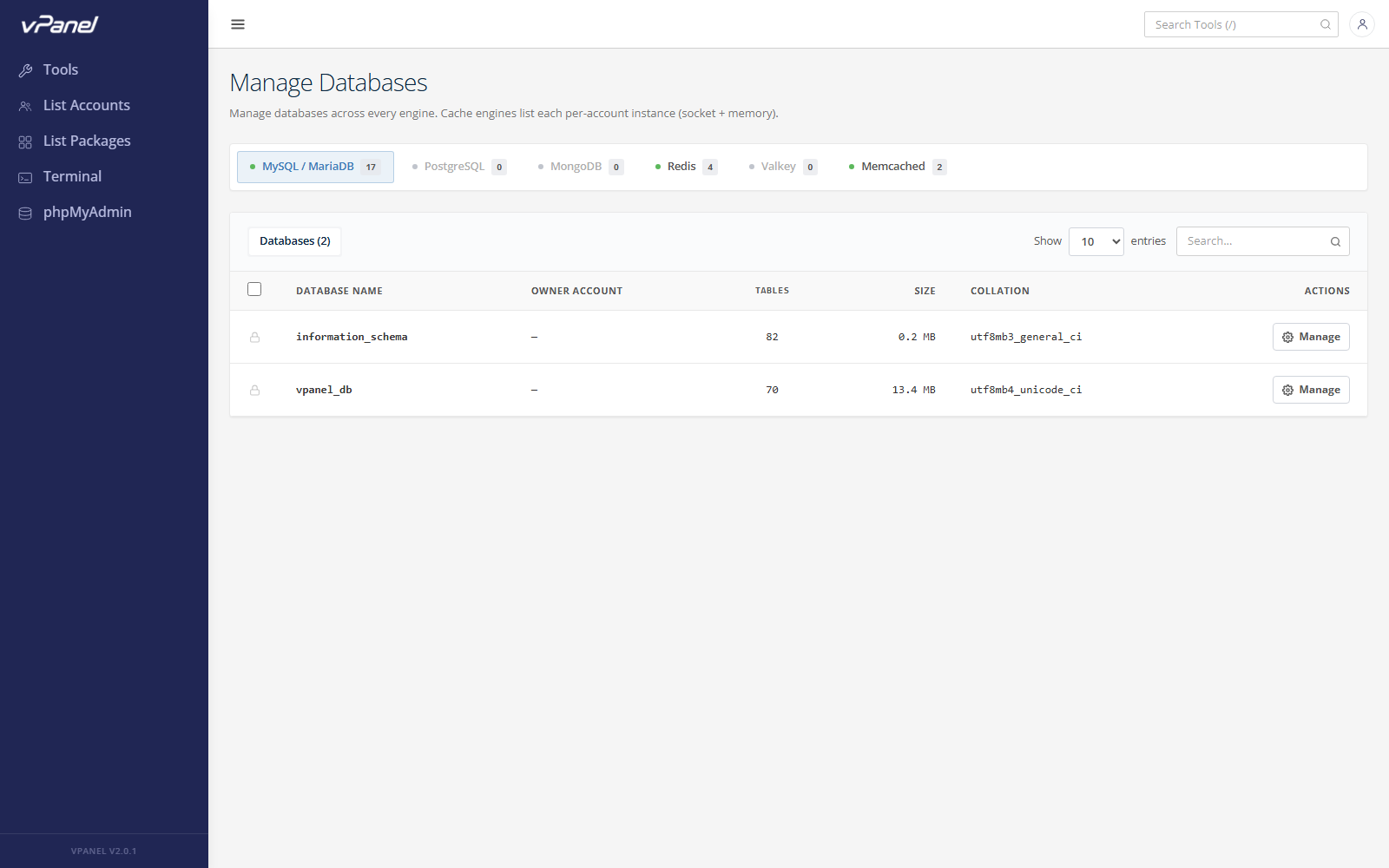Toggle the hamburger sidebar menu
Viewport: 1389px width, 868px height.
pos(238,24)
